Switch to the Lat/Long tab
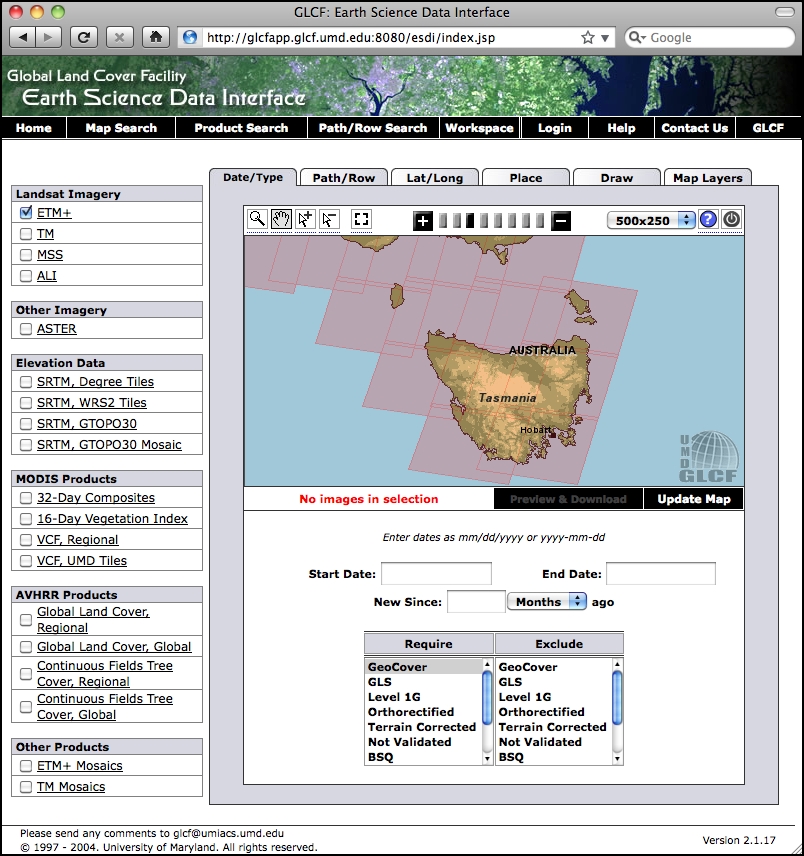Image resolution: width=804 pixels, height=856 pixels. pyautogui.click(x=434, y=177)
